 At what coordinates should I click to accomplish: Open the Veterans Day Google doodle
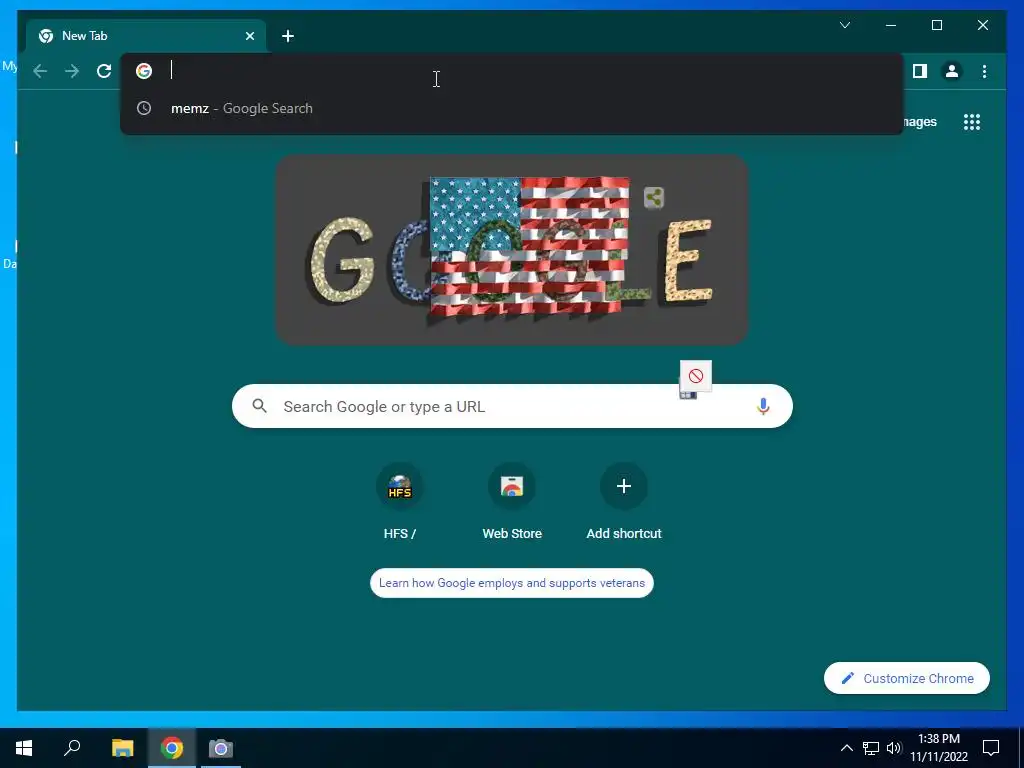point(511,250)
